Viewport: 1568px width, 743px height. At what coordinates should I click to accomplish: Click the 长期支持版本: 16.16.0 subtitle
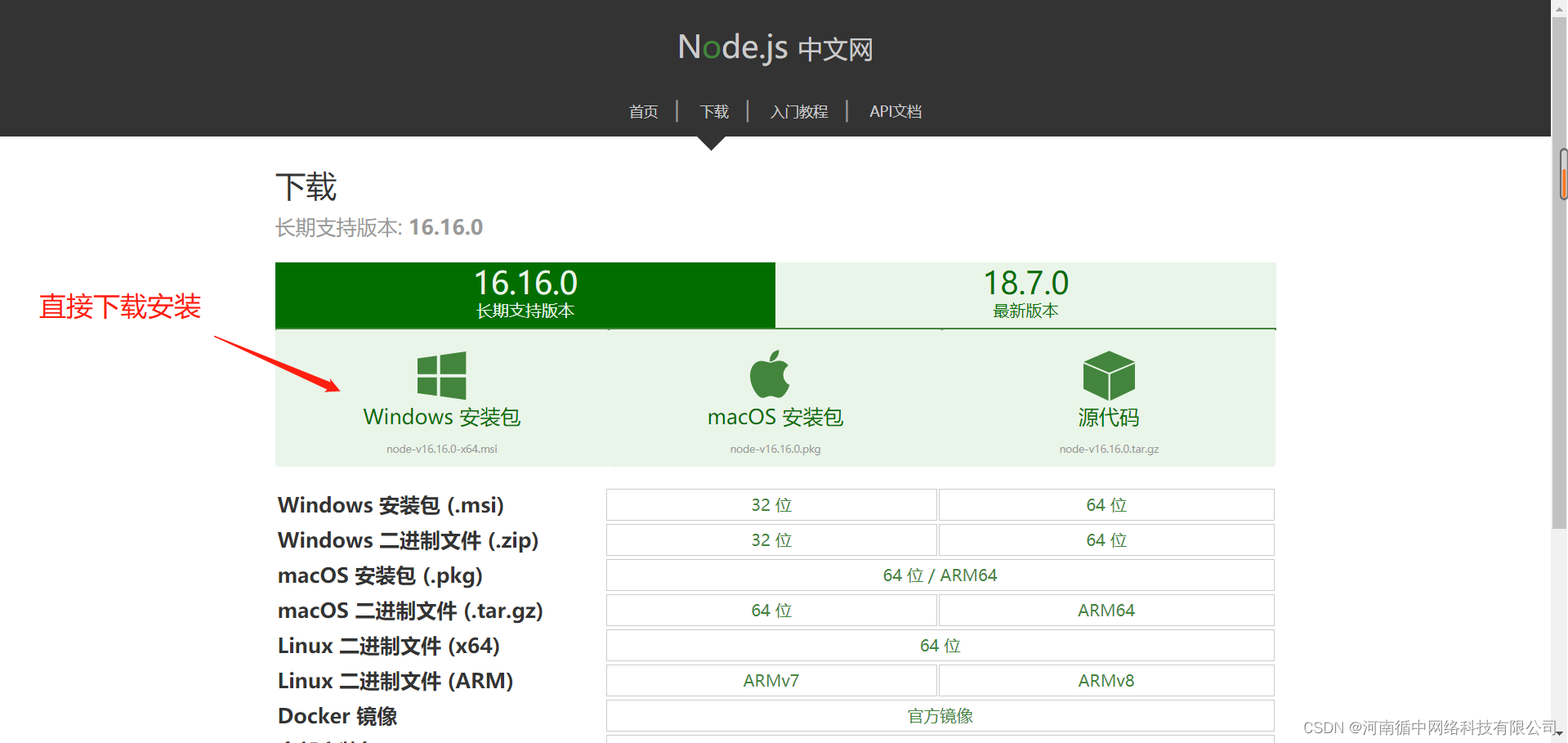379,227
